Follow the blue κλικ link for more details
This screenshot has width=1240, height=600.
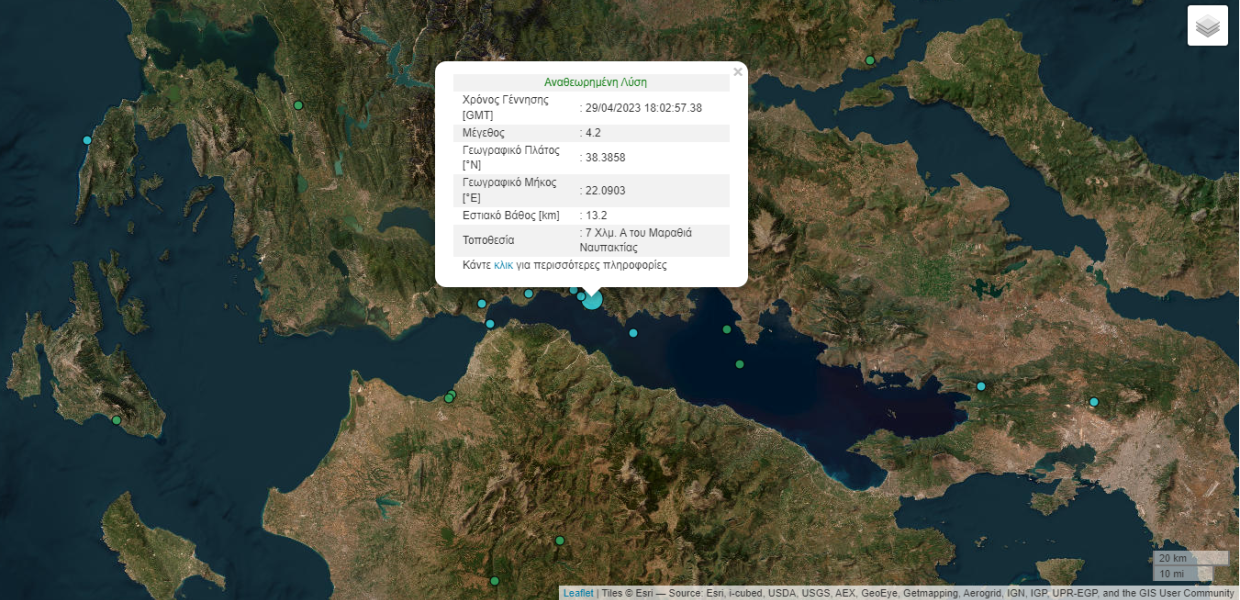(x=504, y=265)
